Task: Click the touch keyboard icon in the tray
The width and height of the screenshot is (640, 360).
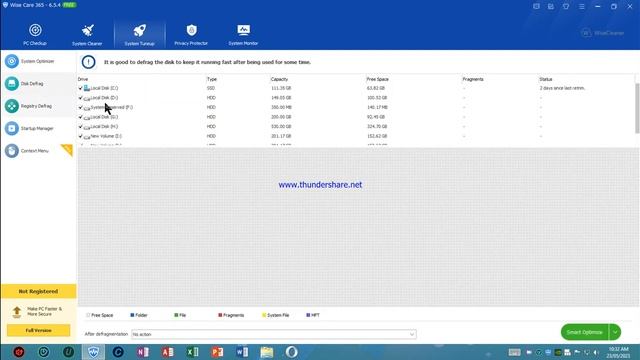Action: pyautogui.click(x=514, y=352)
